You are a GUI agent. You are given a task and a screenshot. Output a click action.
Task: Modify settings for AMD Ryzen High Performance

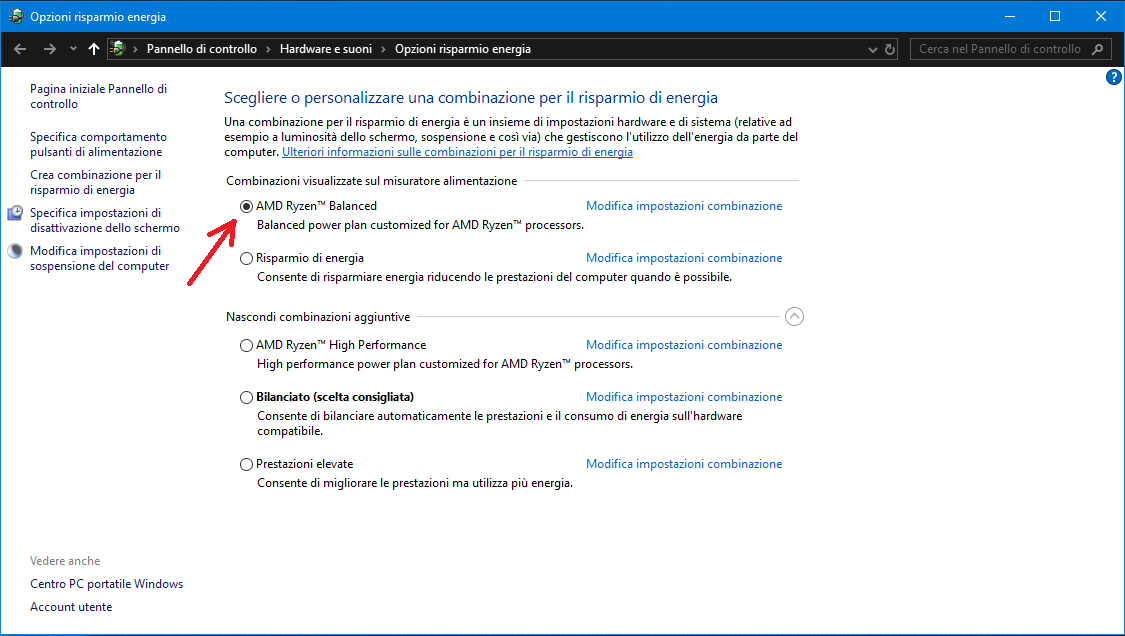pos(684,345)
